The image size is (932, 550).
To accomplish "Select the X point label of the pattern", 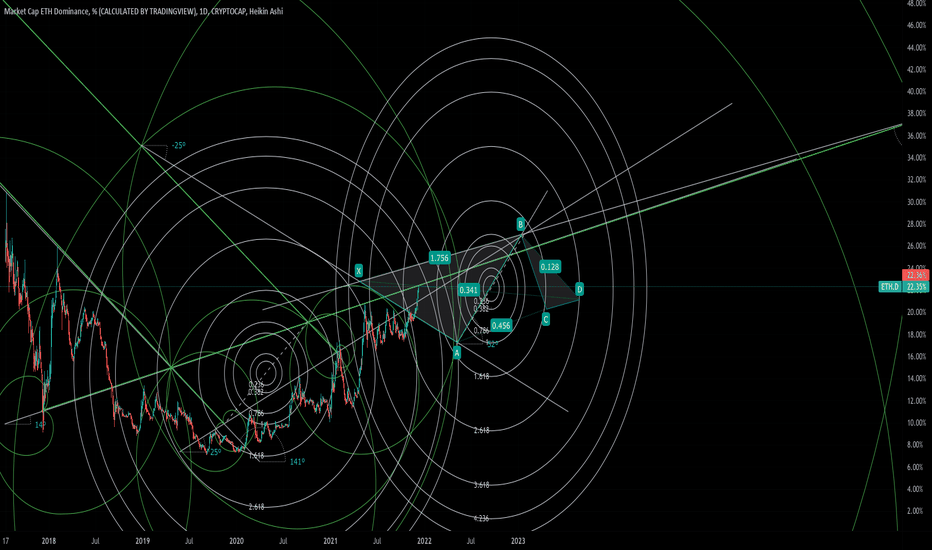I will (358, 271).
